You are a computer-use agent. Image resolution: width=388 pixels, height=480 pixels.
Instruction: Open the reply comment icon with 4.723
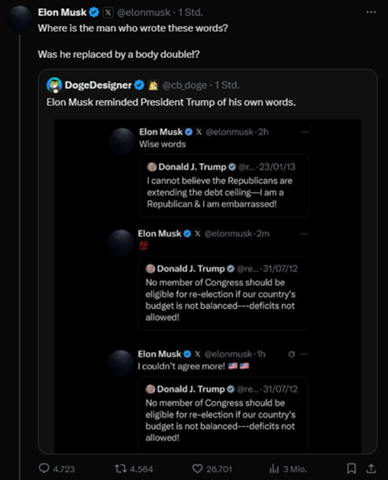(44, 468)
